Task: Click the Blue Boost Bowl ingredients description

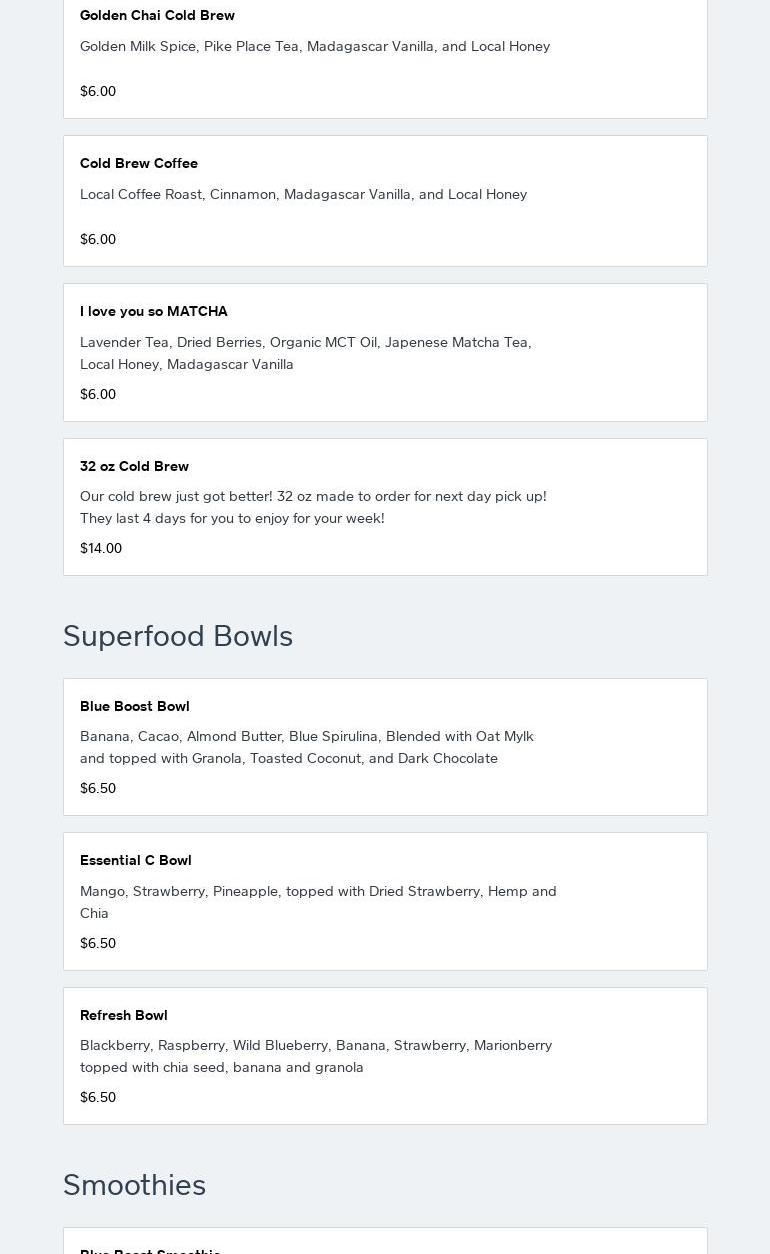Action: 307,747
